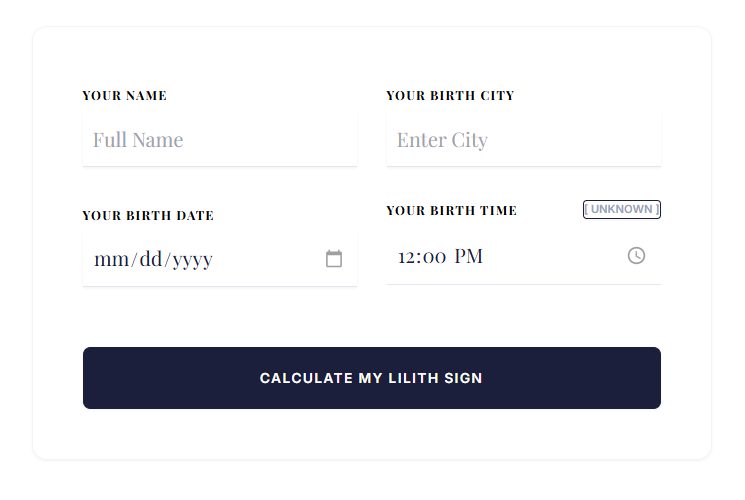This screenshot has width=745, height=500.
Task: Toggle the Unknown birth time option
Action: pos(622,209)
